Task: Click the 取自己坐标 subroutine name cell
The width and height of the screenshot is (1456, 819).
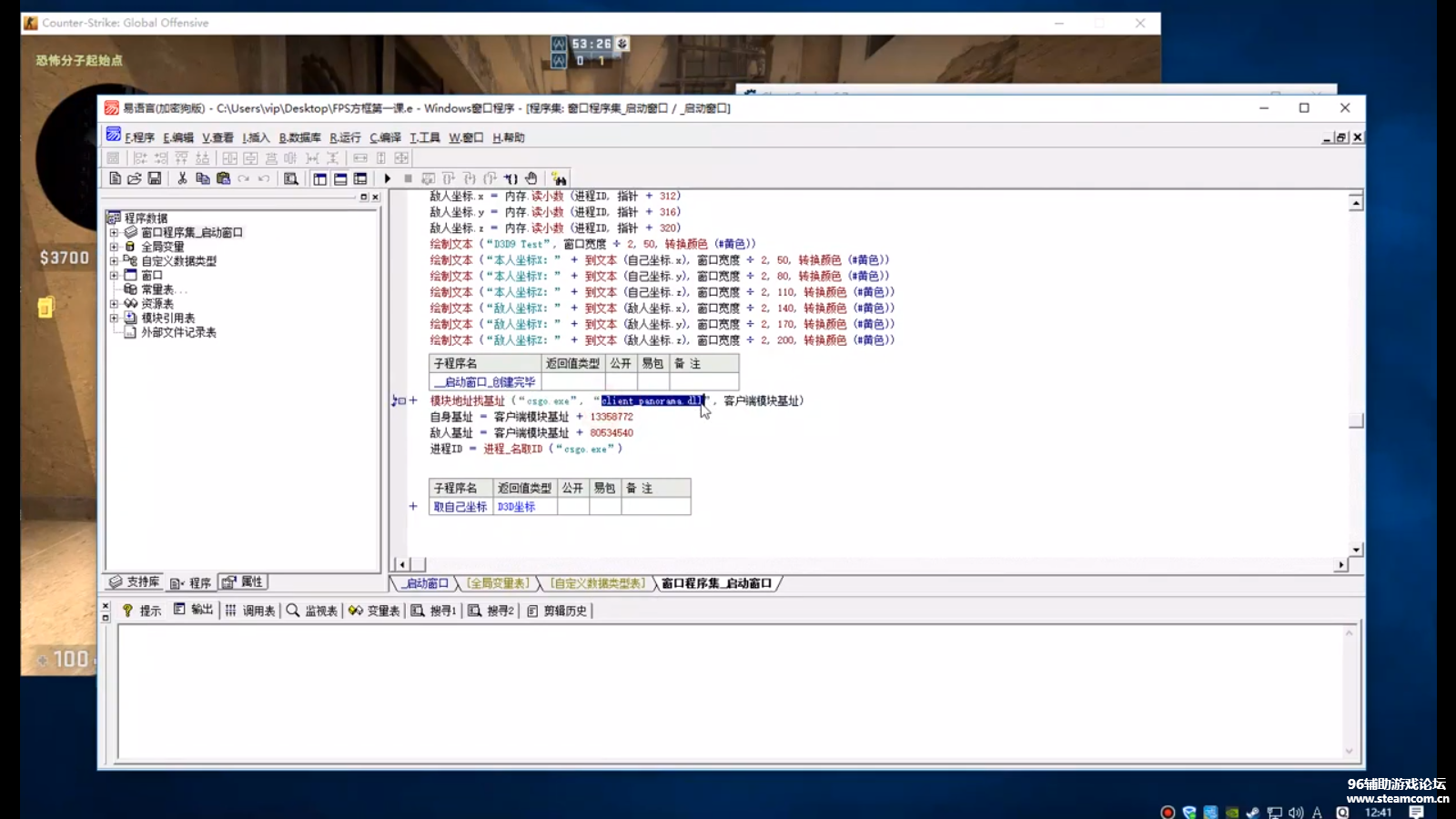Action: coord(460,507)
